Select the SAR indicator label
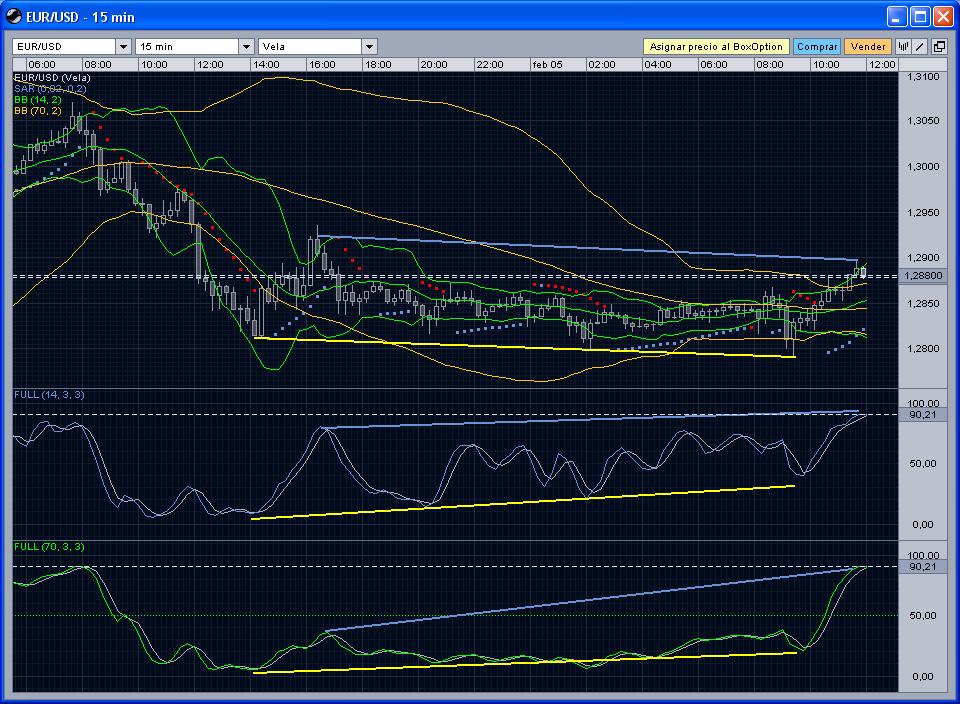960x704 pixels. tap(50, 89)
